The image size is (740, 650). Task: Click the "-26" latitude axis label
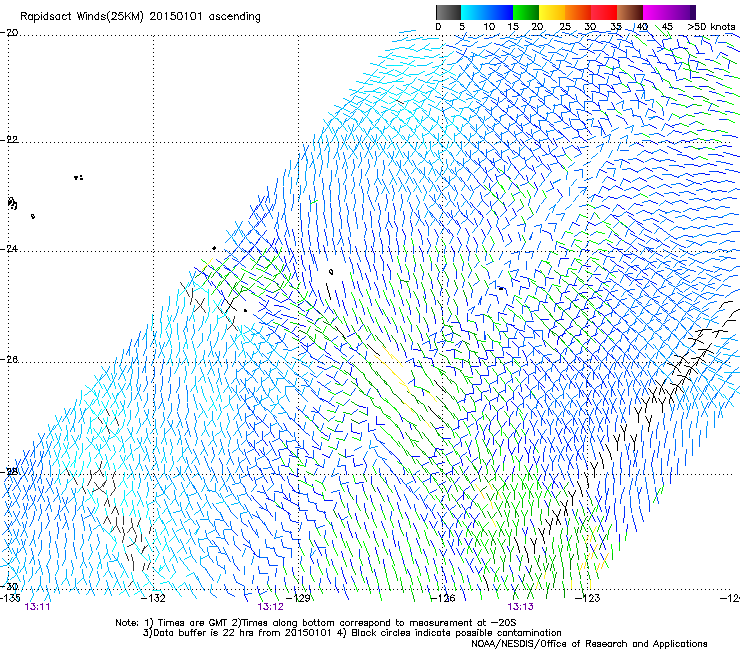(9, 360)
